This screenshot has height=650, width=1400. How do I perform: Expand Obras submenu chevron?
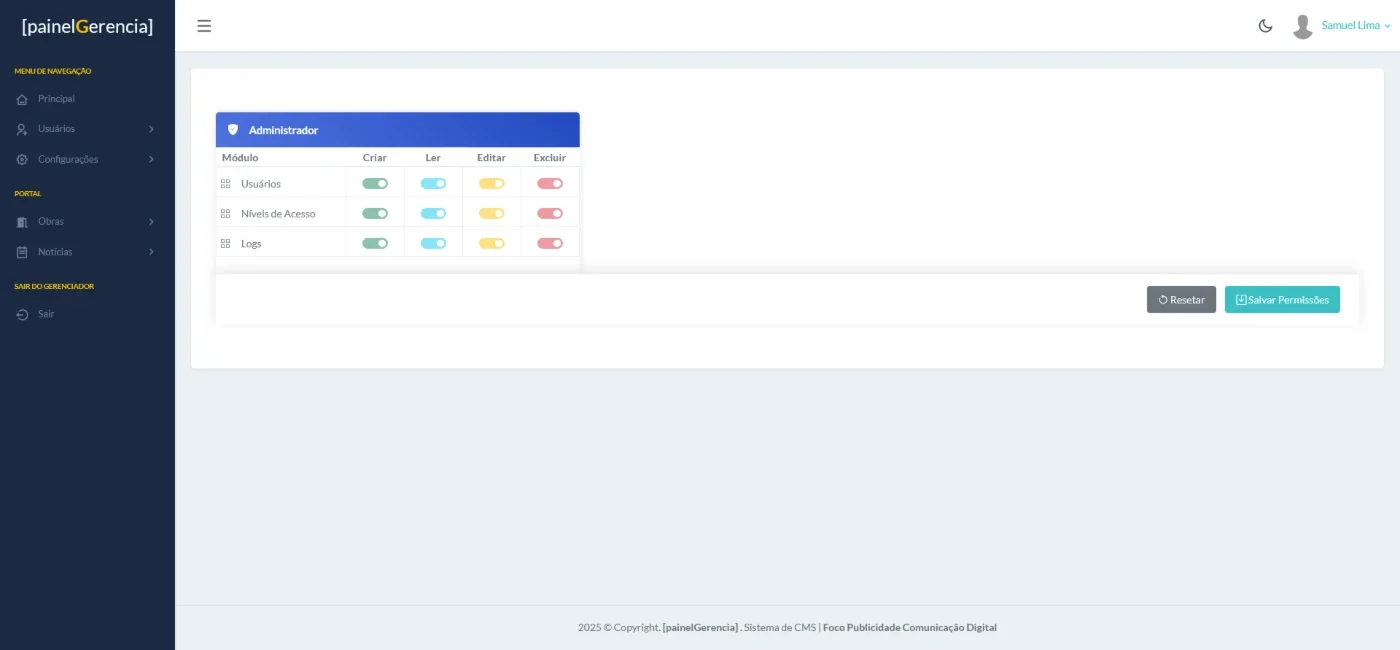[x=151, y=222]
